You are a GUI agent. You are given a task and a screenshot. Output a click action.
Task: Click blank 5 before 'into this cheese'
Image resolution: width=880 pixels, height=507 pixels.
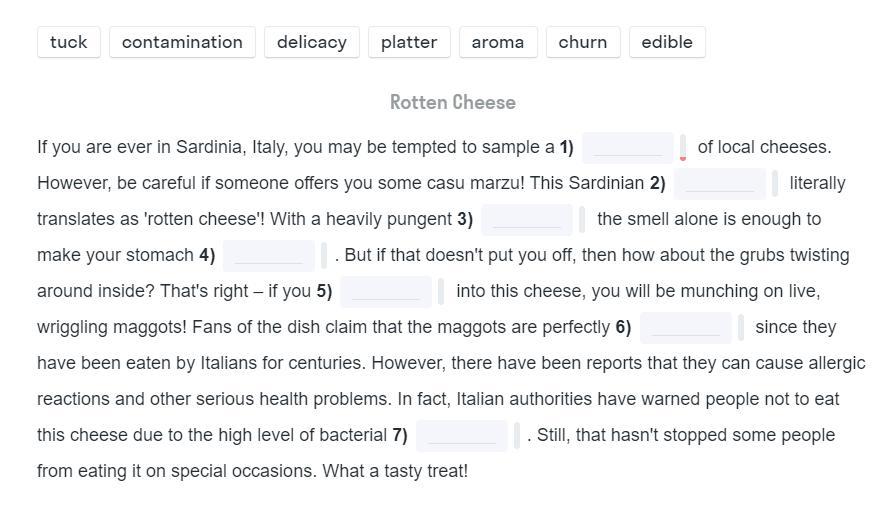coord(385,292)
